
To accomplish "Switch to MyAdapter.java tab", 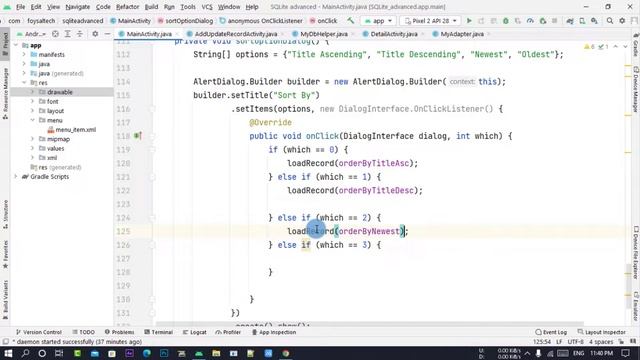I will click(462, 34).
